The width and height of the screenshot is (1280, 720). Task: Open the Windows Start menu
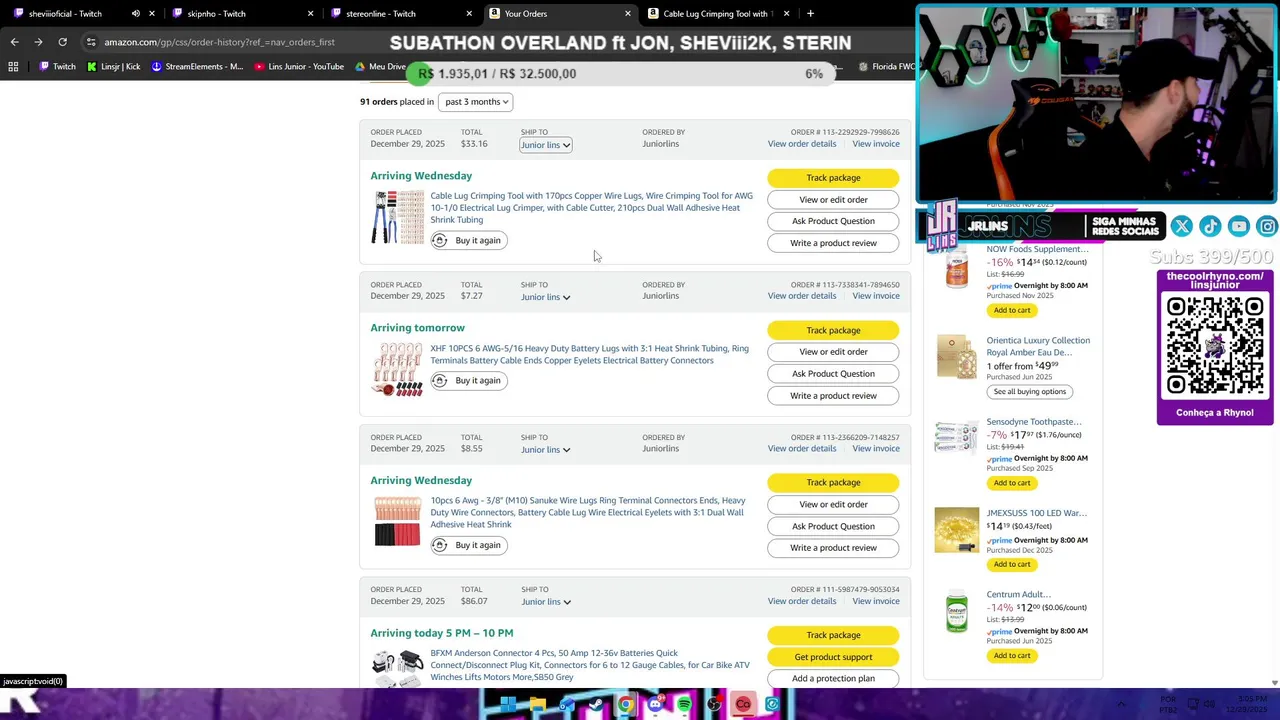[x=508, y=705]
